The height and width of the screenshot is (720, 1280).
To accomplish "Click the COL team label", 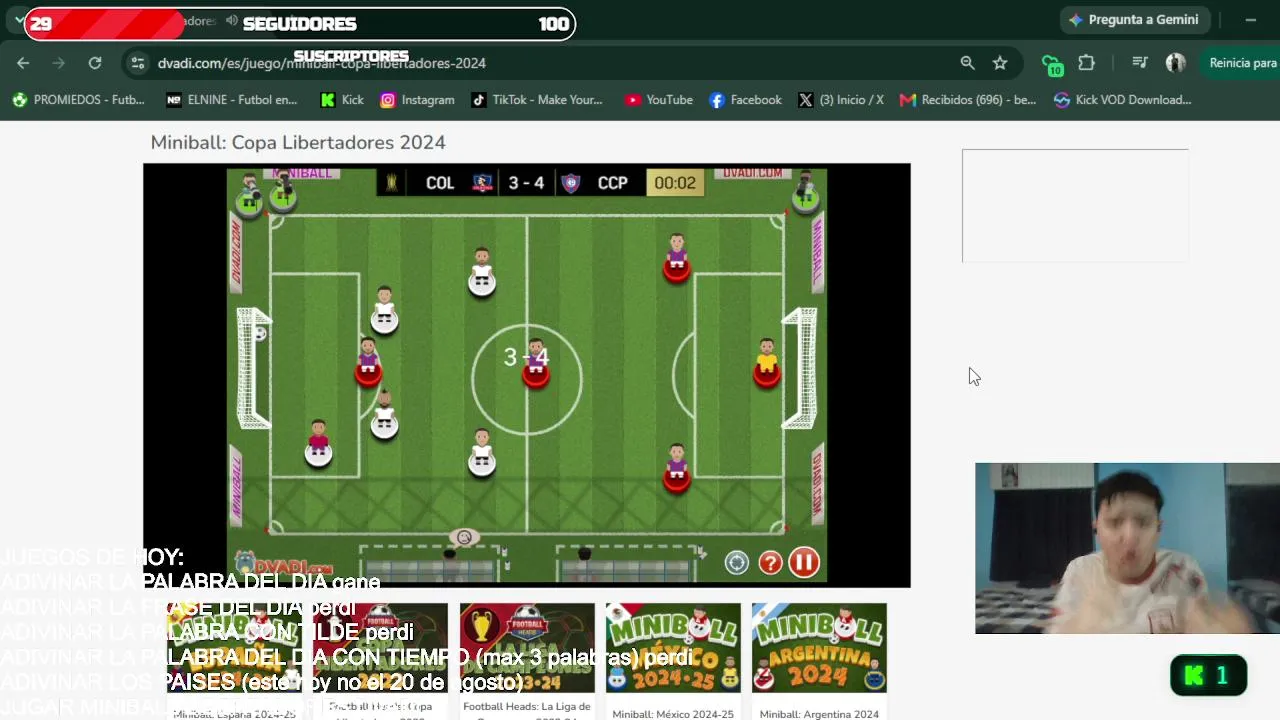I will (440, 183).
